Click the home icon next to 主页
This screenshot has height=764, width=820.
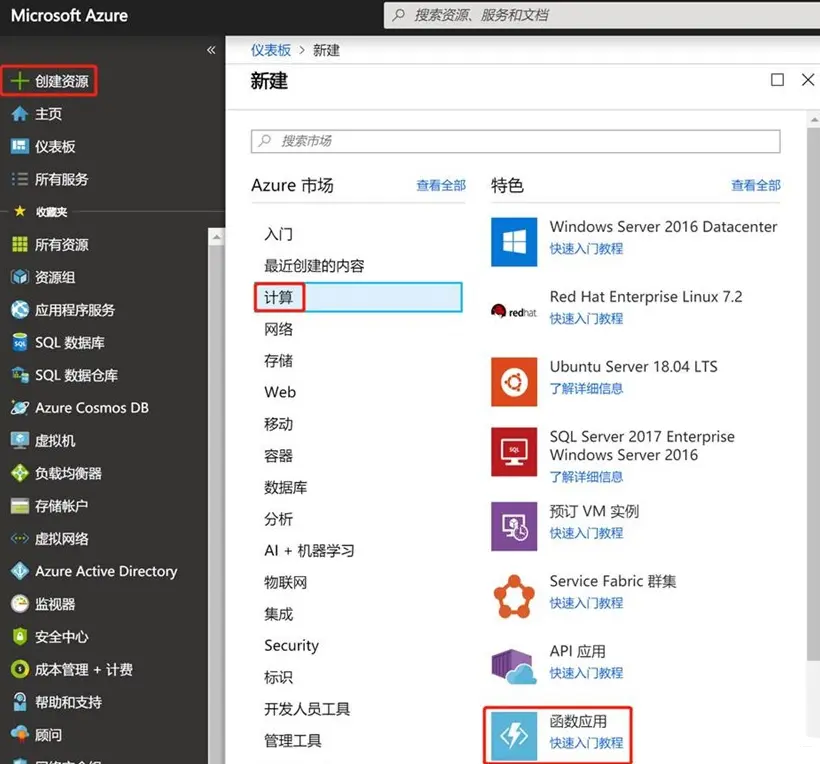[x=19, y=114]
